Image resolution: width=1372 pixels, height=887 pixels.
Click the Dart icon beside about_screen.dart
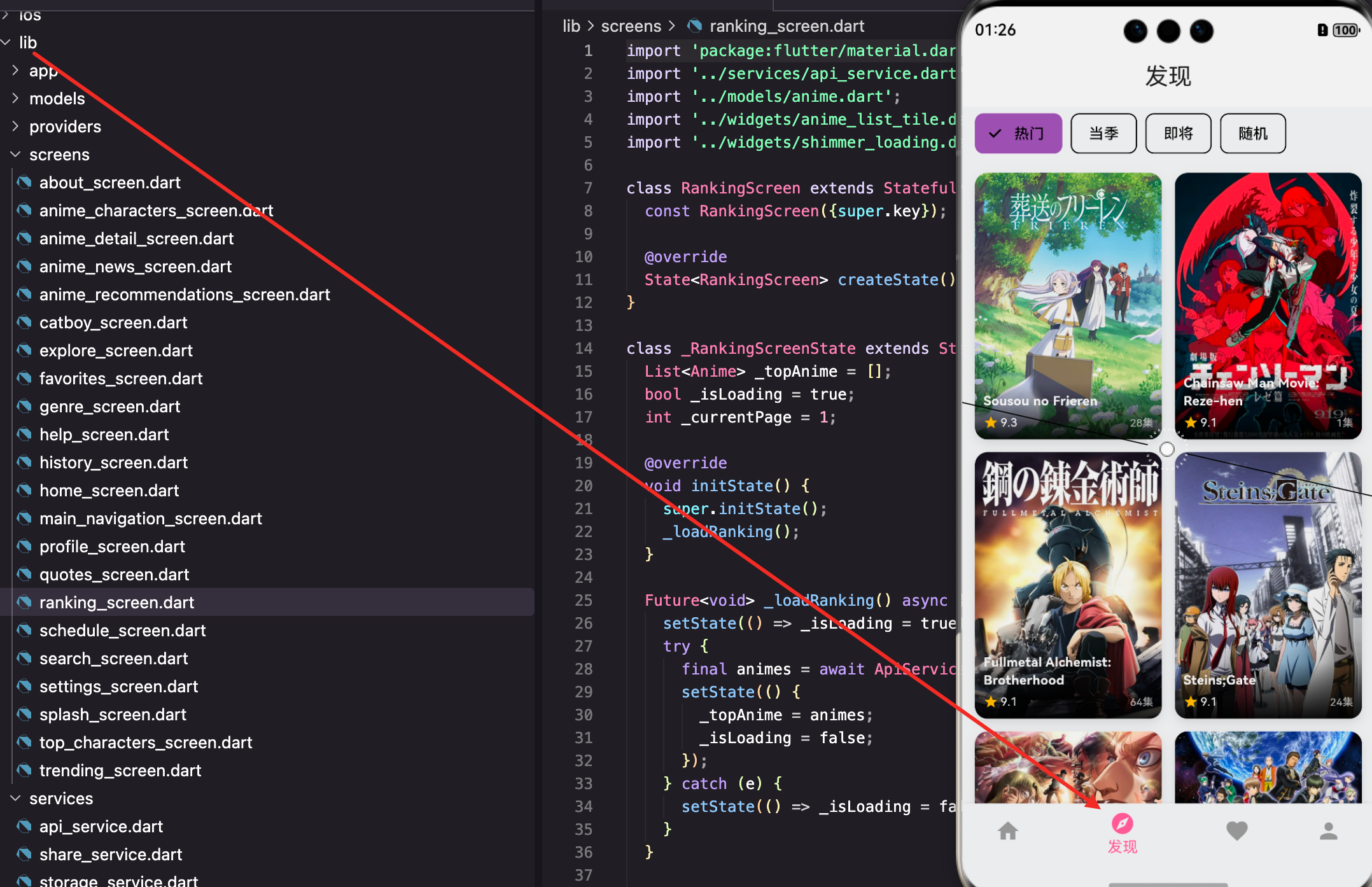24,183
